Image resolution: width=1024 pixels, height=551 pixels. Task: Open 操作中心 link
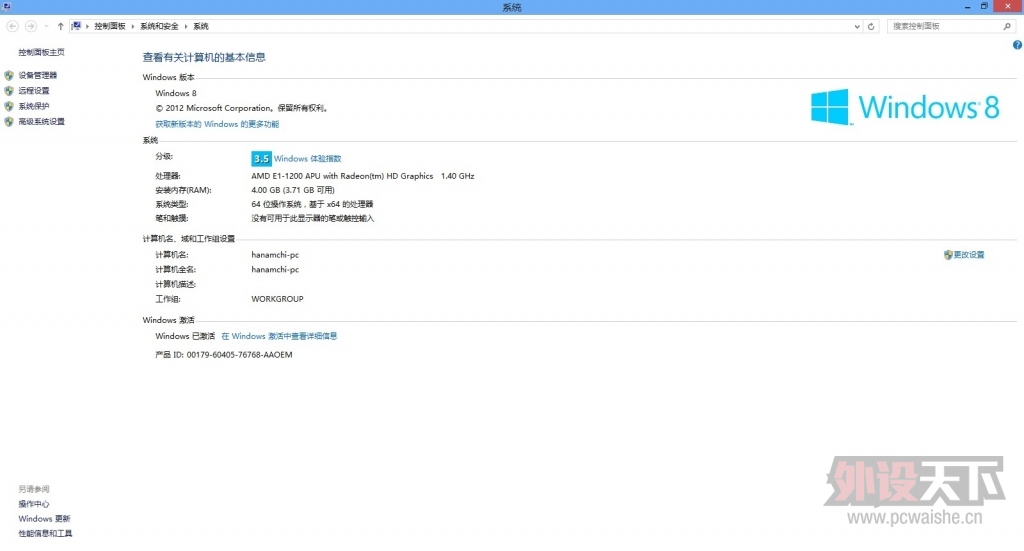33,504
